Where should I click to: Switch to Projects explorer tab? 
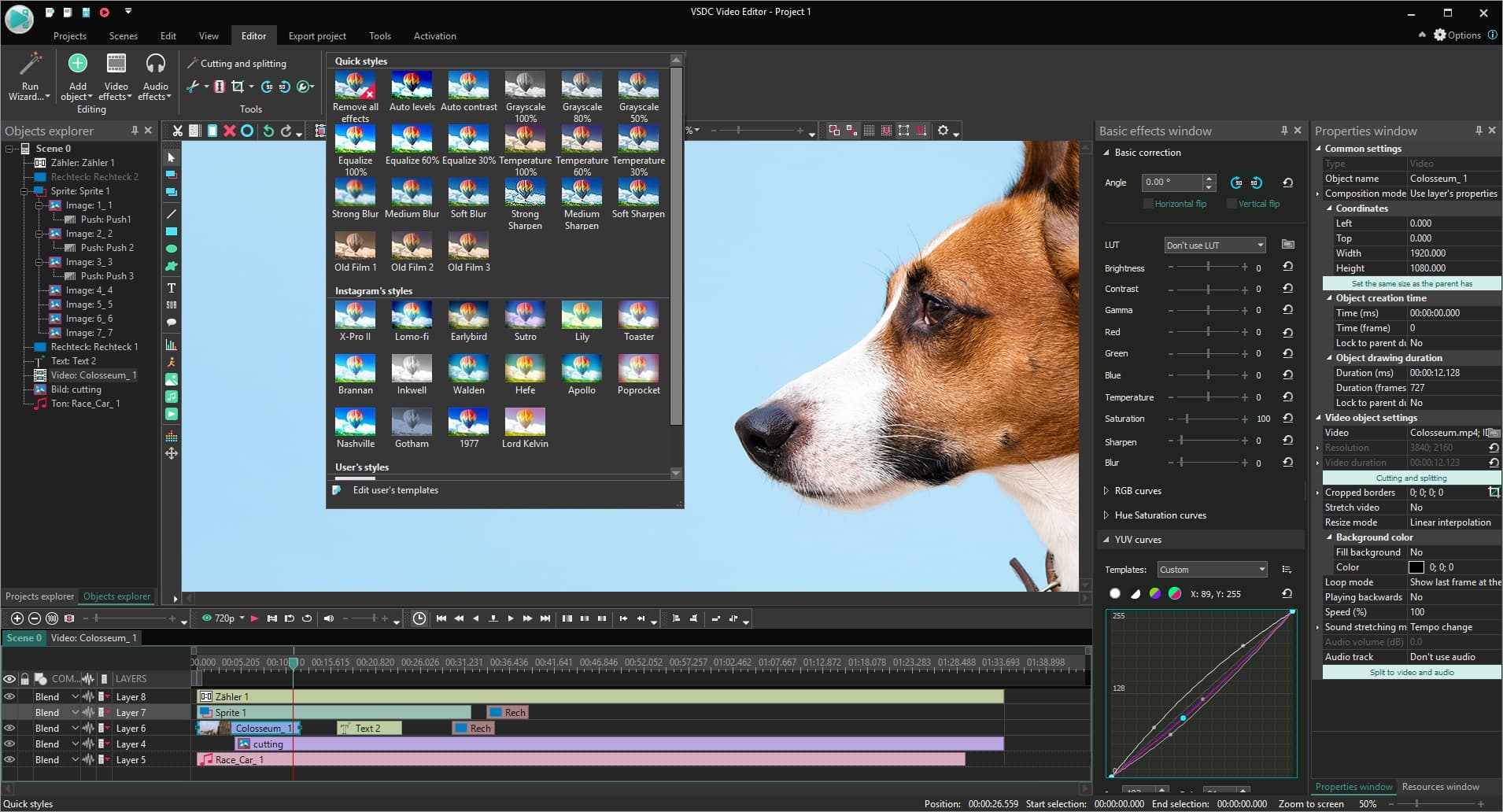tap(39, 596)
